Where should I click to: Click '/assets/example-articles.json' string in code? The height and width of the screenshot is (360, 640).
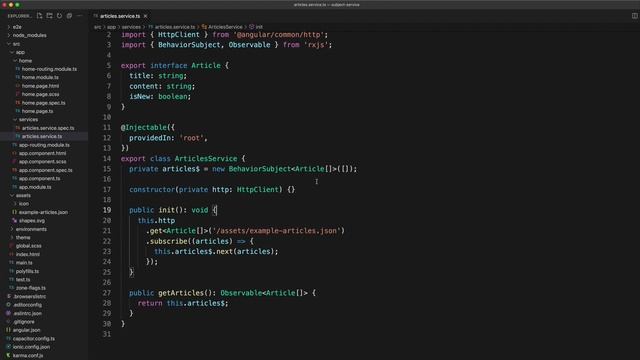pyautogui.click(x=276, y=231)
